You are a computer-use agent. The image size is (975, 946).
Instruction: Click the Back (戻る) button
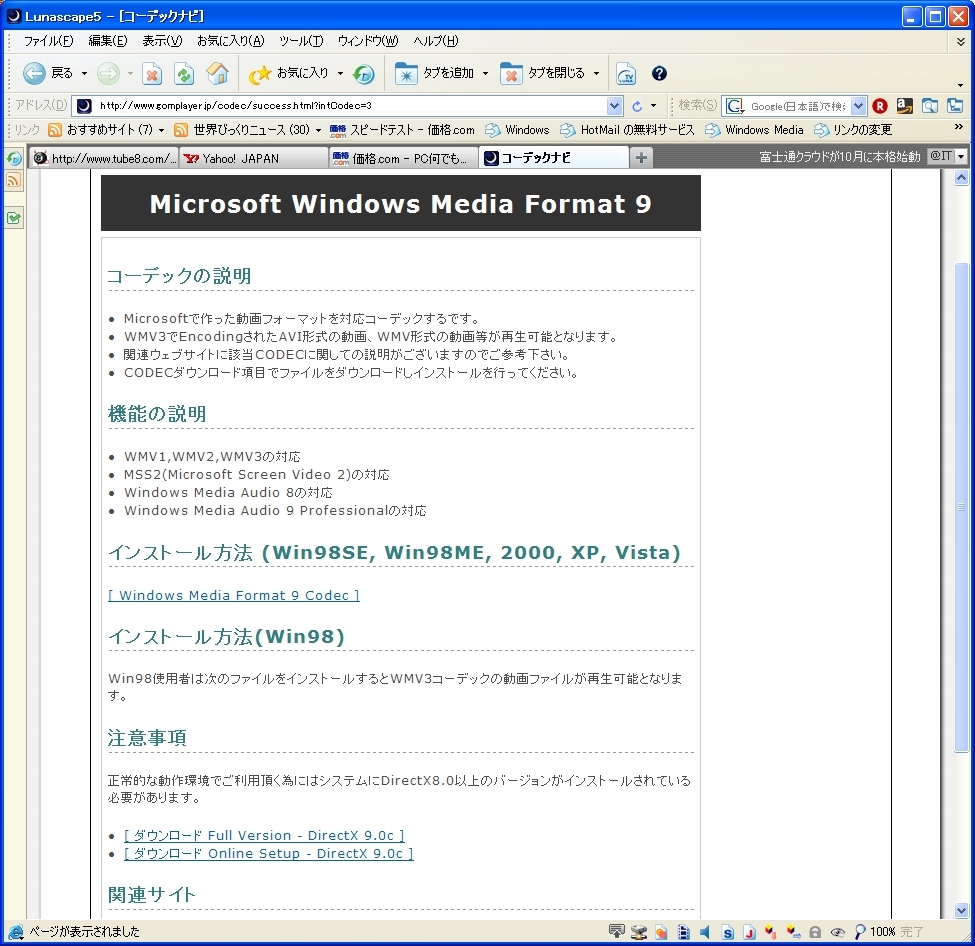pos(48,73)
